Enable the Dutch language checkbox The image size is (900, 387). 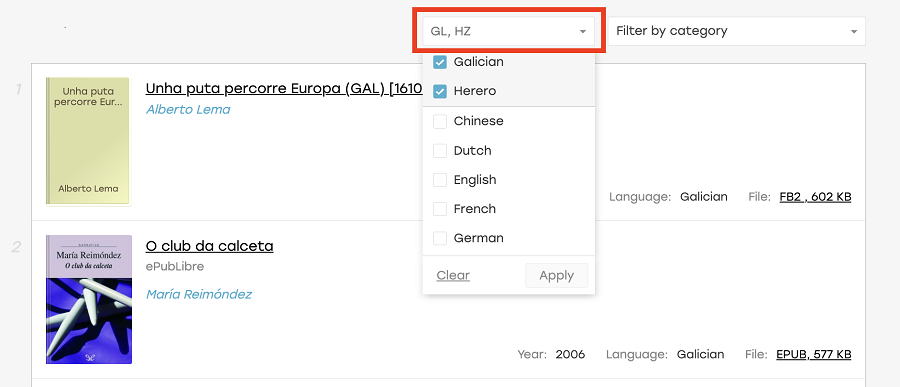(x=440, y=151)
